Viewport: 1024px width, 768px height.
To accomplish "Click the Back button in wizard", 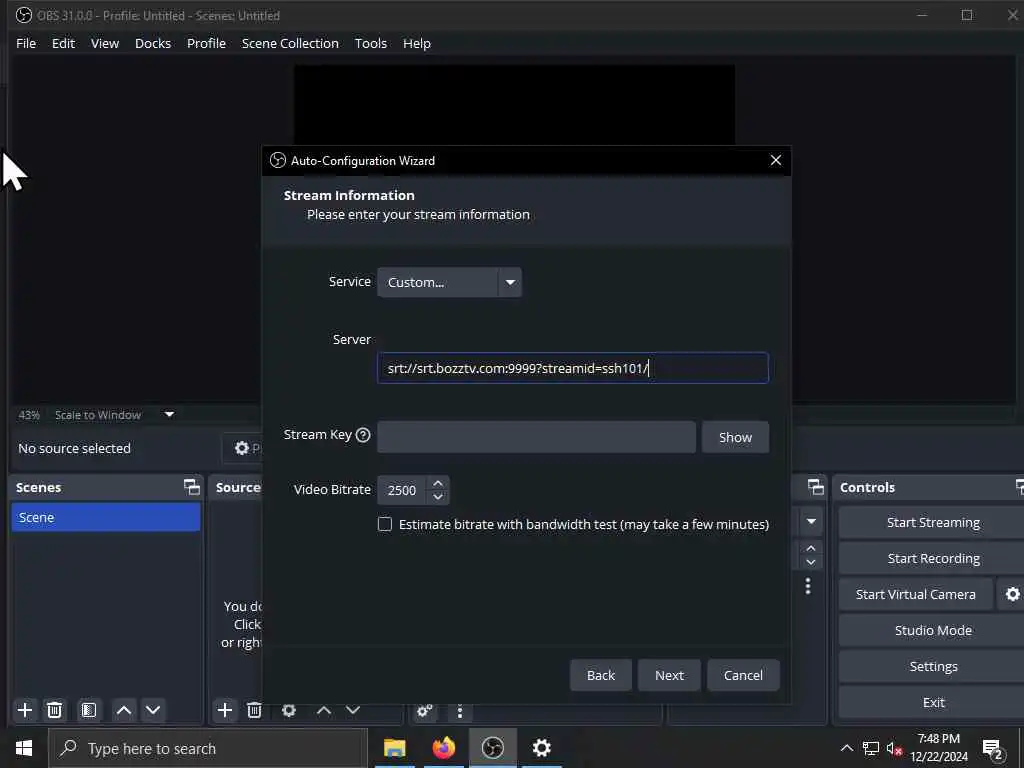I will (x=601, y=675).
